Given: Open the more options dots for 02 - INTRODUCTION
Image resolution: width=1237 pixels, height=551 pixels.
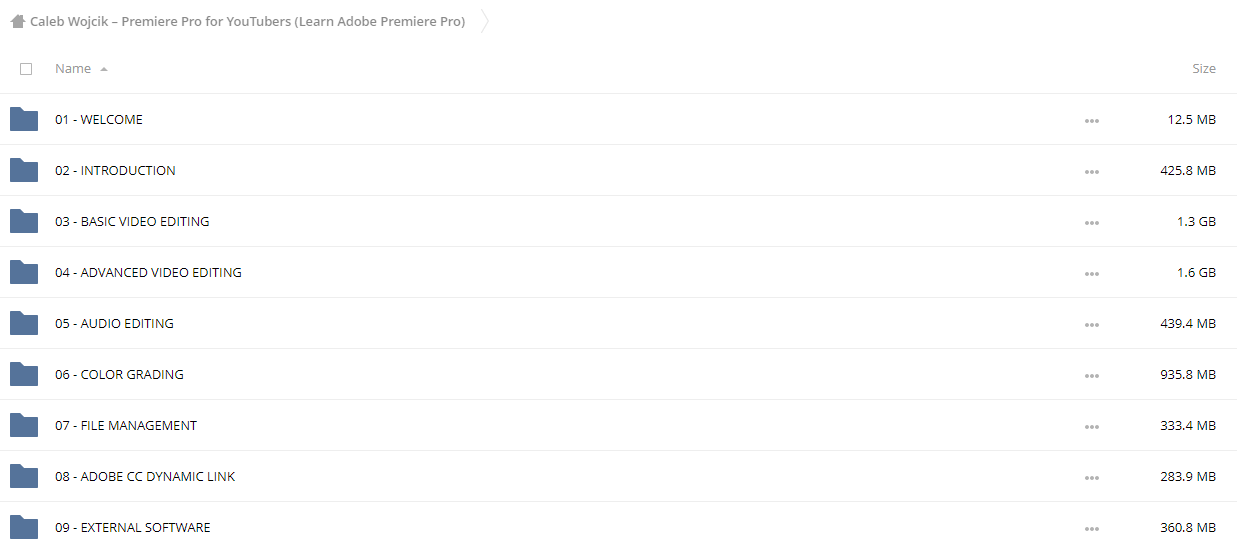Looking at the screenshot, I should pyautogui.click(x=1091, y=171).
